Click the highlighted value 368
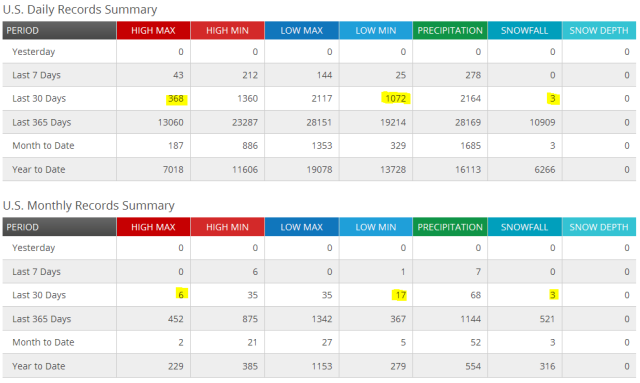The height and width of the screenshot is (383, 640). (176, 99)
